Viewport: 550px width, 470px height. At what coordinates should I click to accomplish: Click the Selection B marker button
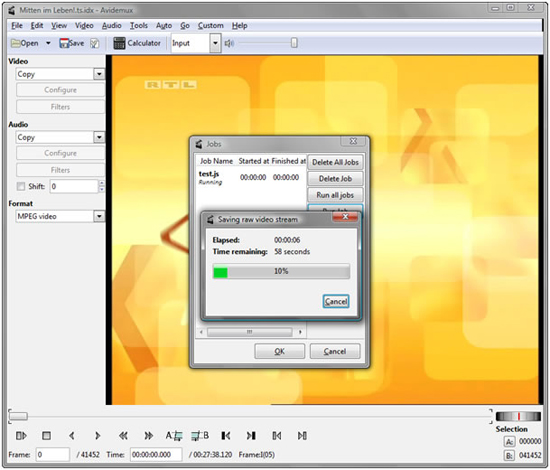coord(509,455)
